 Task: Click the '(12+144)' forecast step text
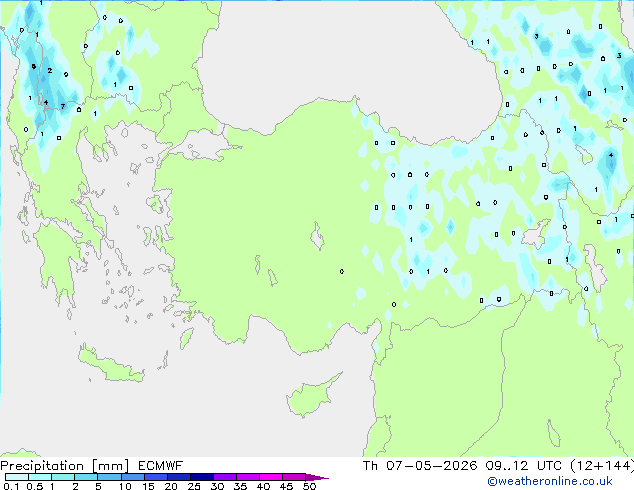602,466
